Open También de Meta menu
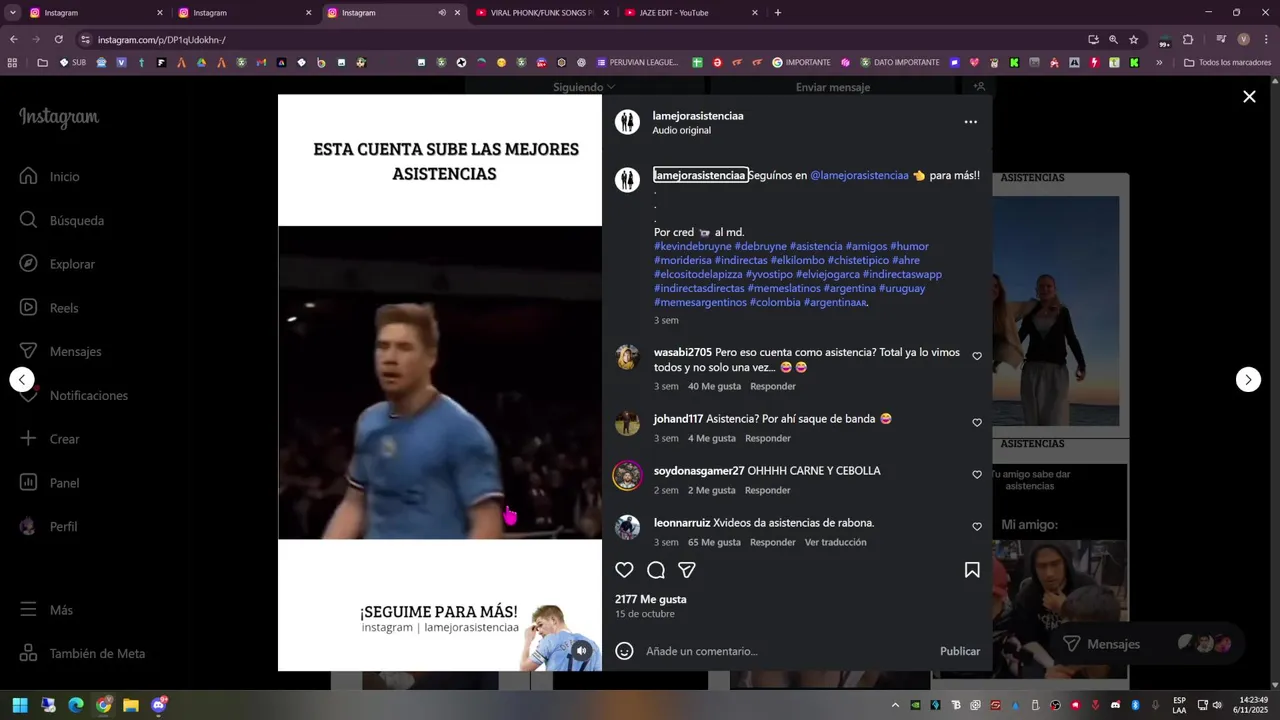This screenshot has height=720, width=1280. pyautogui.click(x=83, y=654)
